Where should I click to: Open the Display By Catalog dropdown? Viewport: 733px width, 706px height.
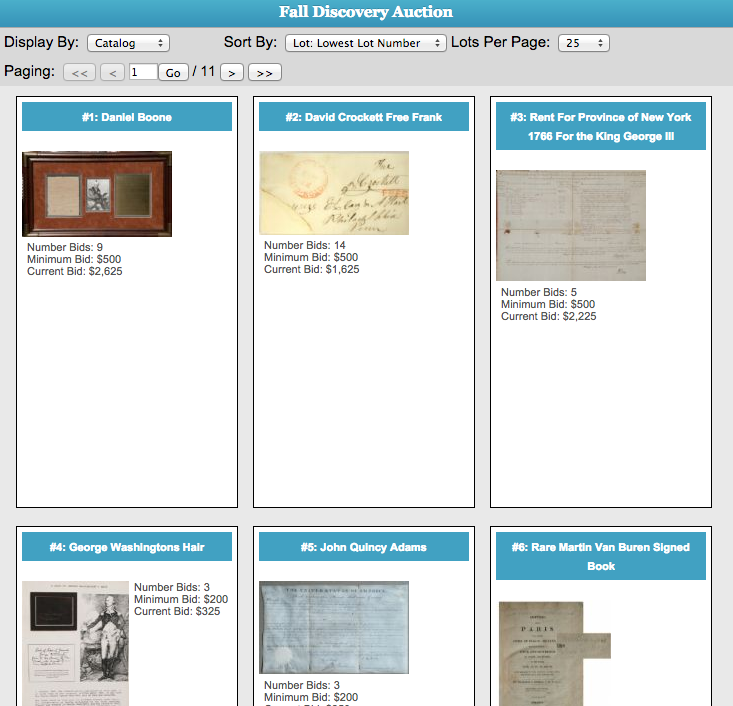pyautogui.click(x=128, y=43)
